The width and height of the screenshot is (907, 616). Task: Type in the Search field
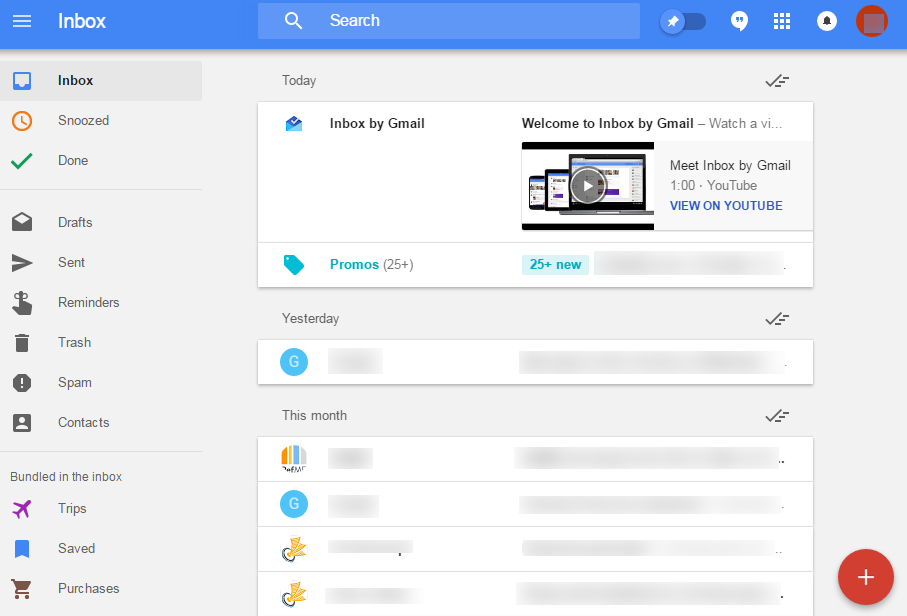(470, 21)
